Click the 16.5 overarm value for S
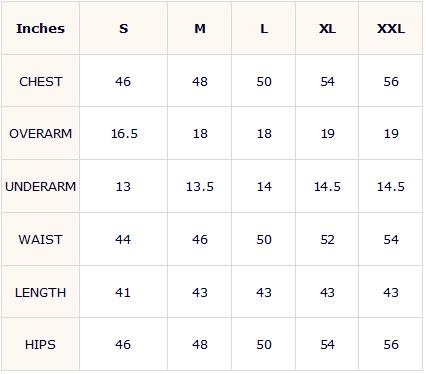Image resolution: width=426 pixels, height=374 pixels. coord(124,134)
